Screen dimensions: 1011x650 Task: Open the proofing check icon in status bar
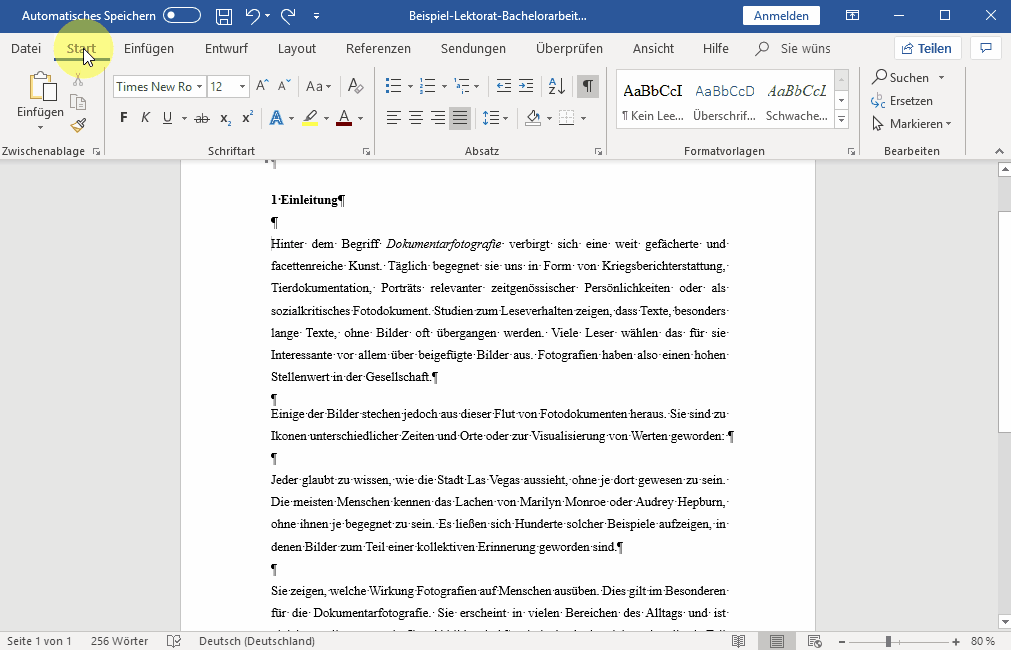(173, 641)
